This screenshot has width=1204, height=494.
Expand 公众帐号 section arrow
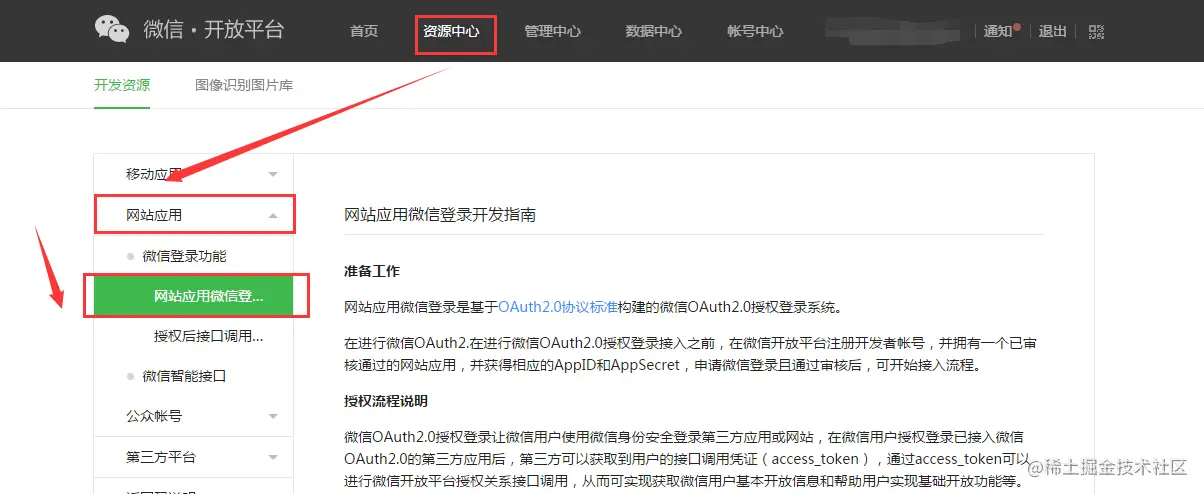[x=273, y=416]
